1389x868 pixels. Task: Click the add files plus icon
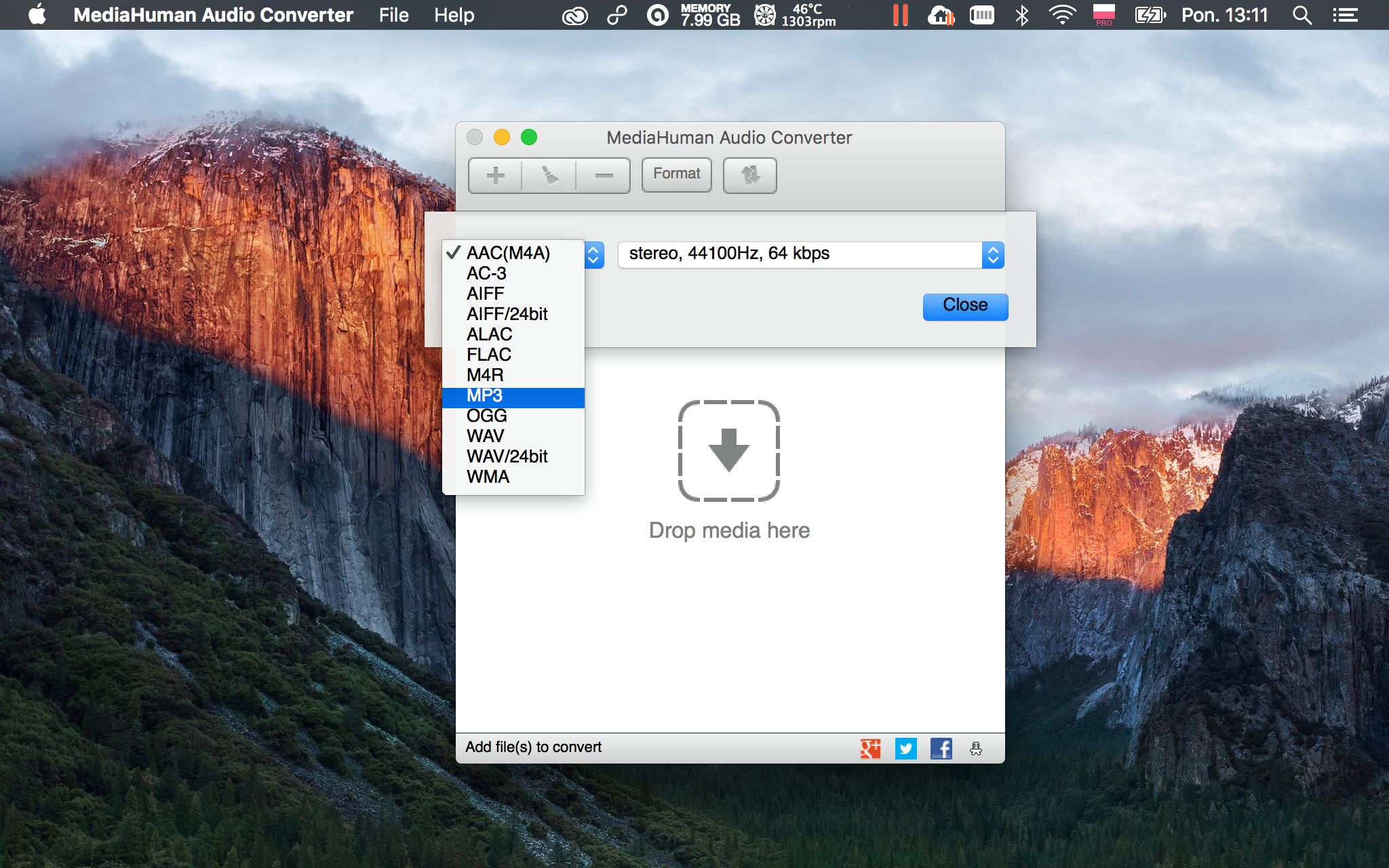click(x=494, y=175)
